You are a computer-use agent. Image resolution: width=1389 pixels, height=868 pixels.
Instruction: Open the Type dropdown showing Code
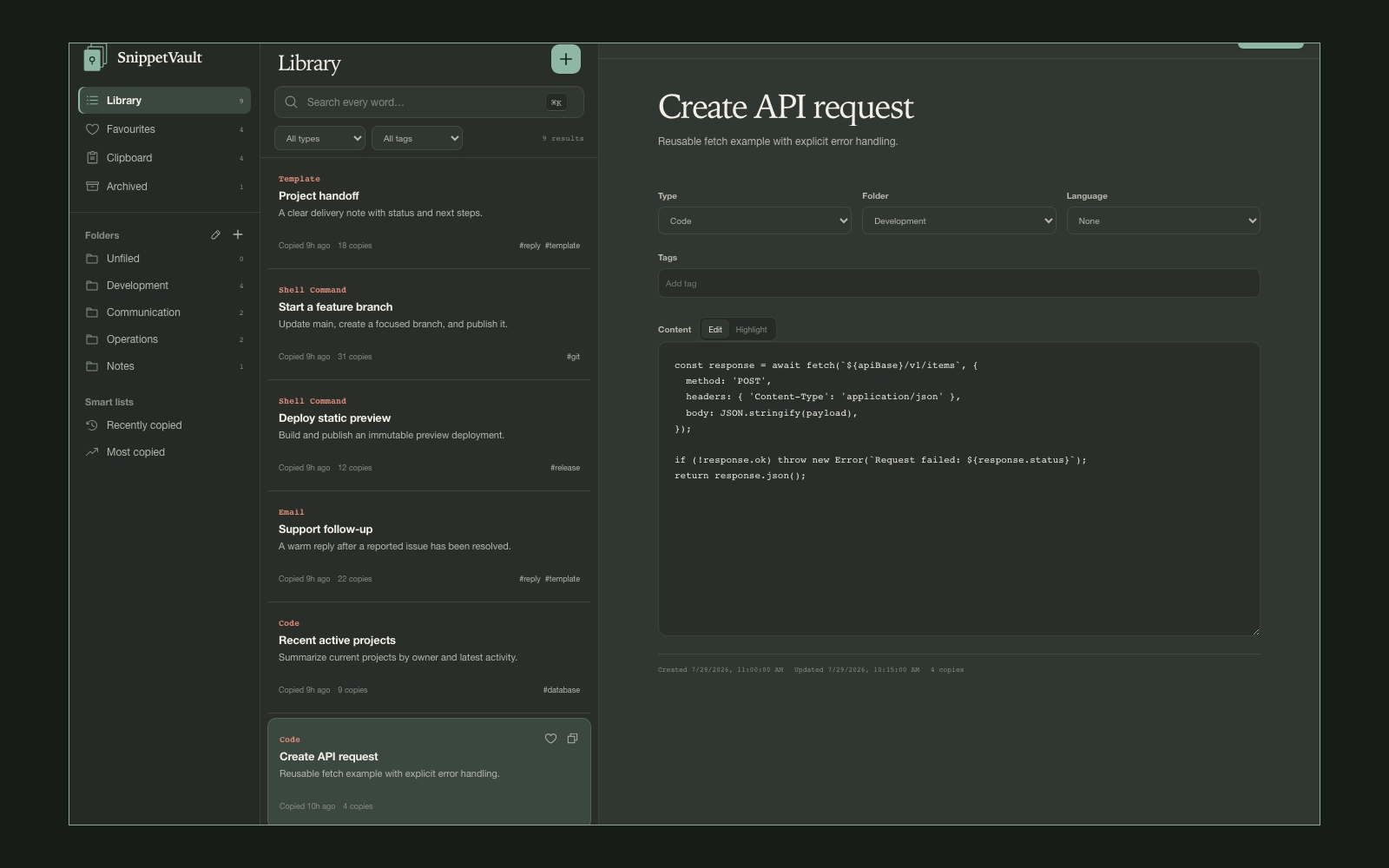click(x=754, y=220)
